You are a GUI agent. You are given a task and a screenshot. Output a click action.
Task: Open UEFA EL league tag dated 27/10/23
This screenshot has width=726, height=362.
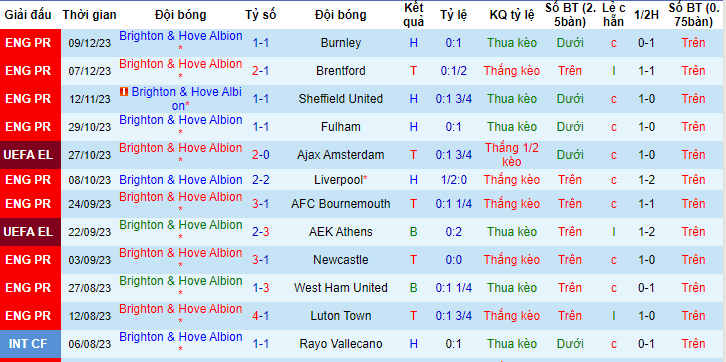[28, 155]
